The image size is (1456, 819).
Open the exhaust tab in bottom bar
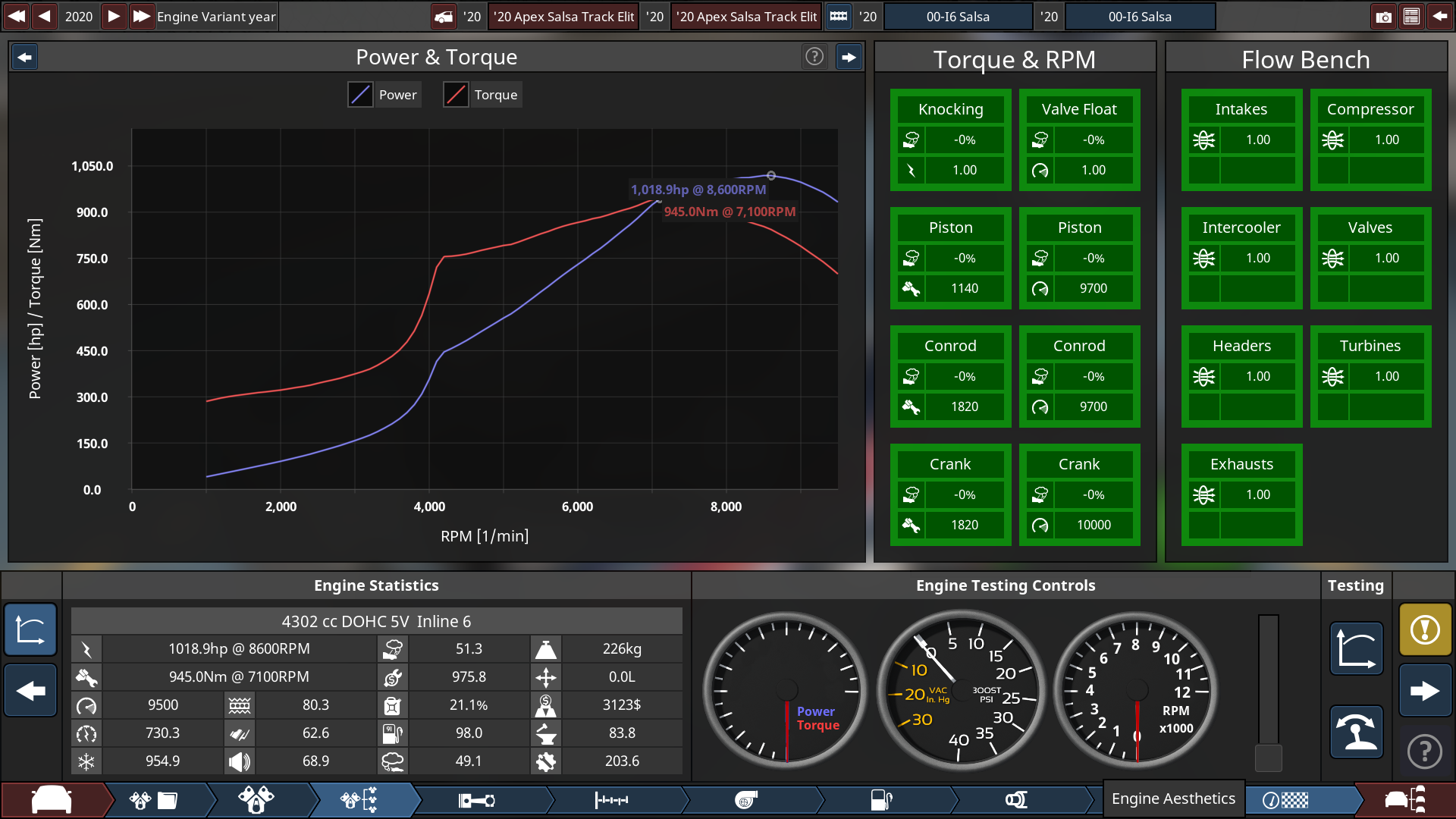pos(1016,800)
